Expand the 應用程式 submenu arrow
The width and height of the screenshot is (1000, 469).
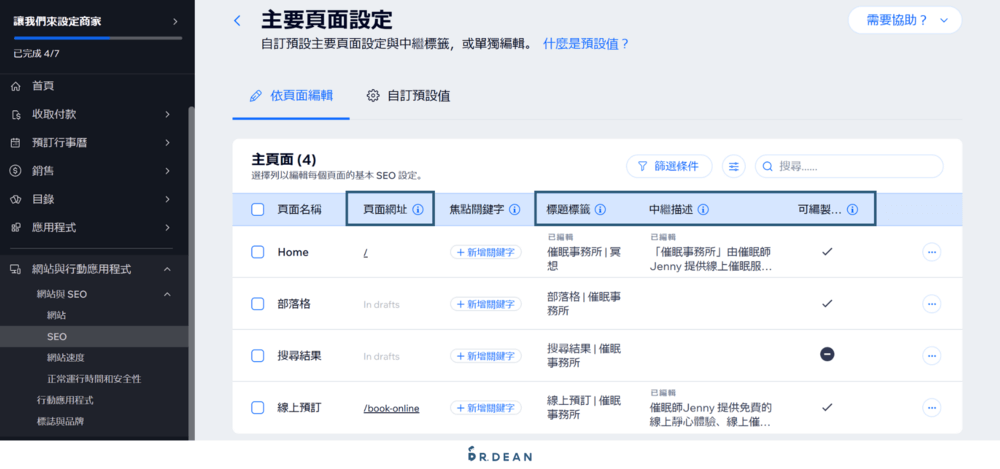point(167,227)
